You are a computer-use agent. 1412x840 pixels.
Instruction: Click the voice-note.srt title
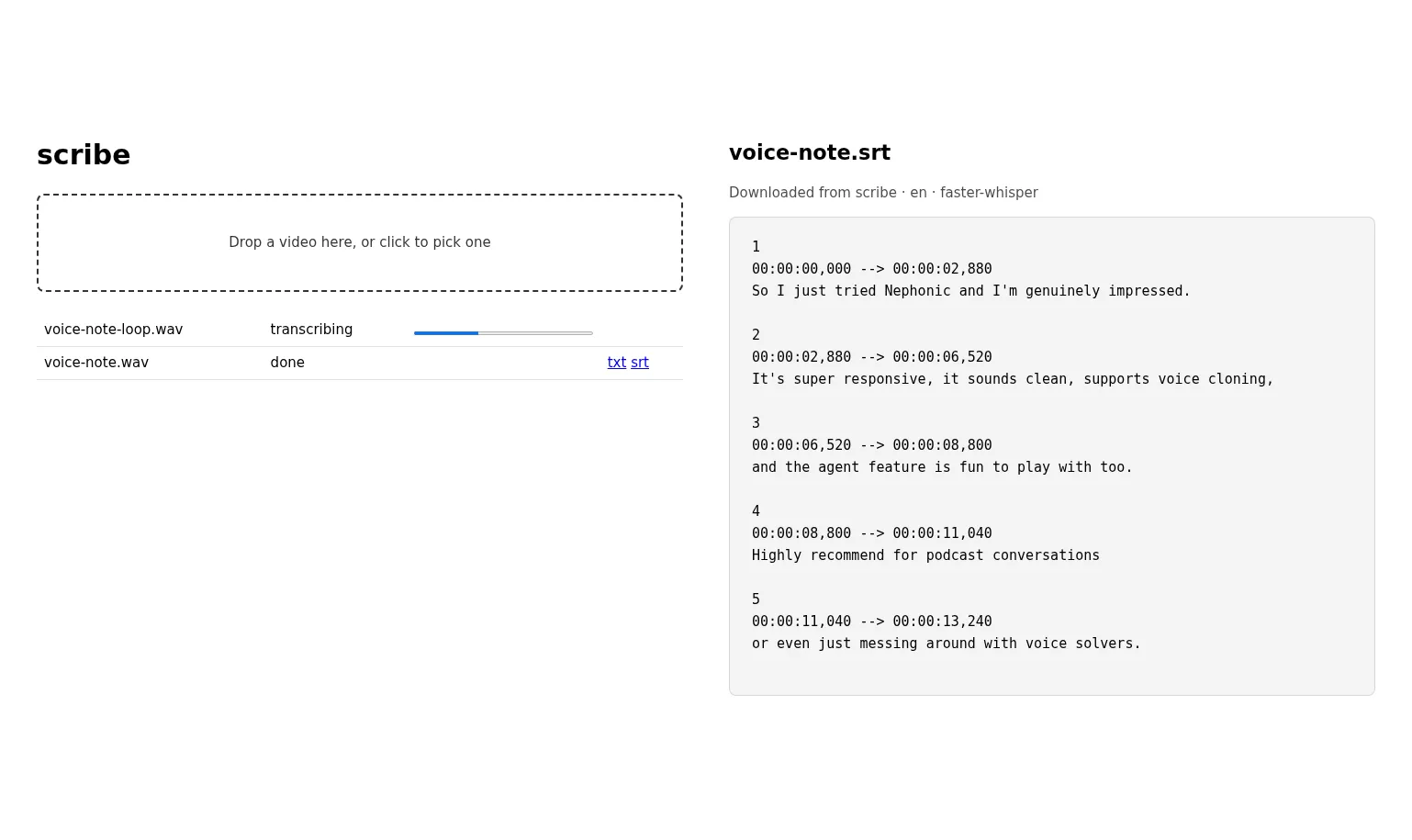810,152
